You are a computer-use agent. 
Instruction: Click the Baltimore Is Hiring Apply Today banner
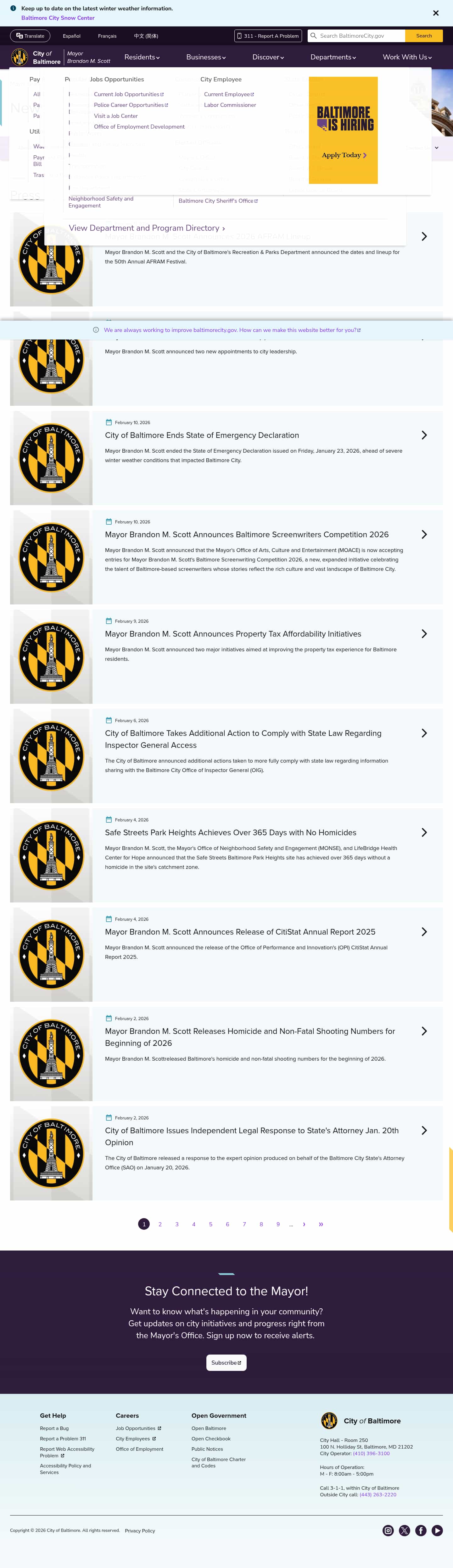coord(343,130)
